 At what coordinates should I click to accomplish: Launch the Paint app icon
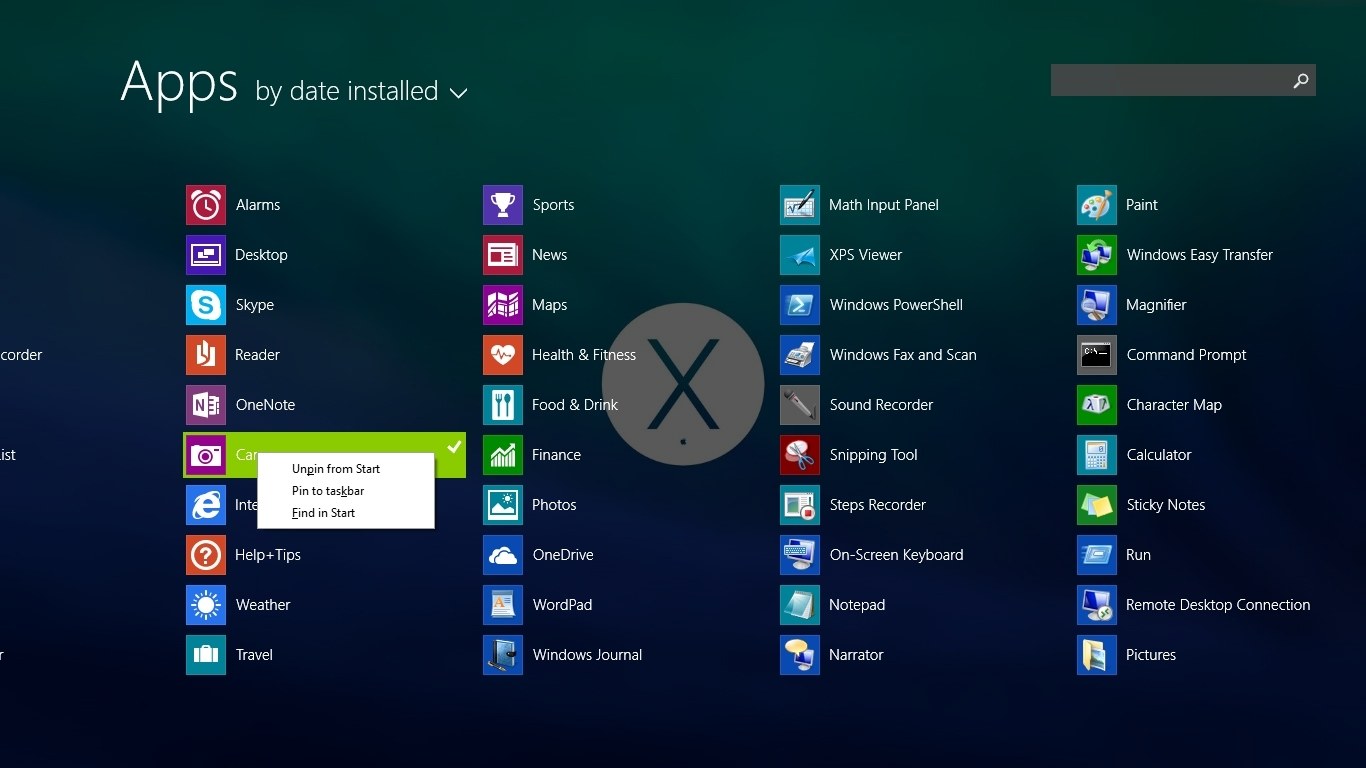pyautogui.click(x=1097, y=205)
